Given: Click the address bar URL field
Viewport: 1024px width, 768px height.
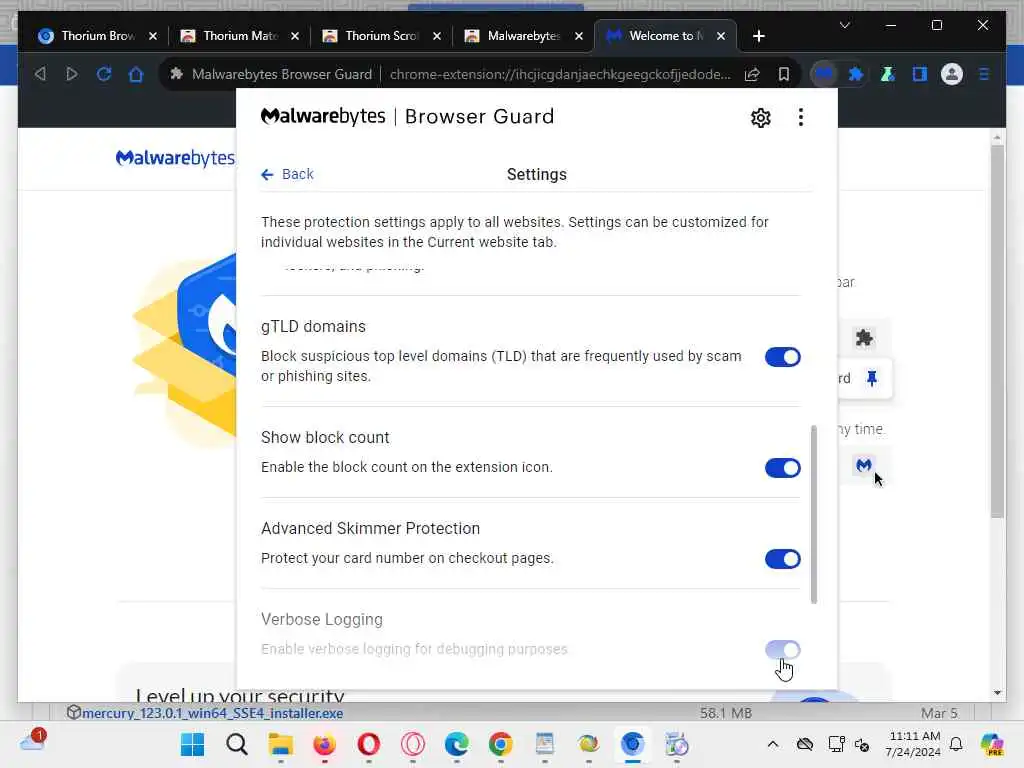Looking at the screenshot, I should (x=560, y=74).
